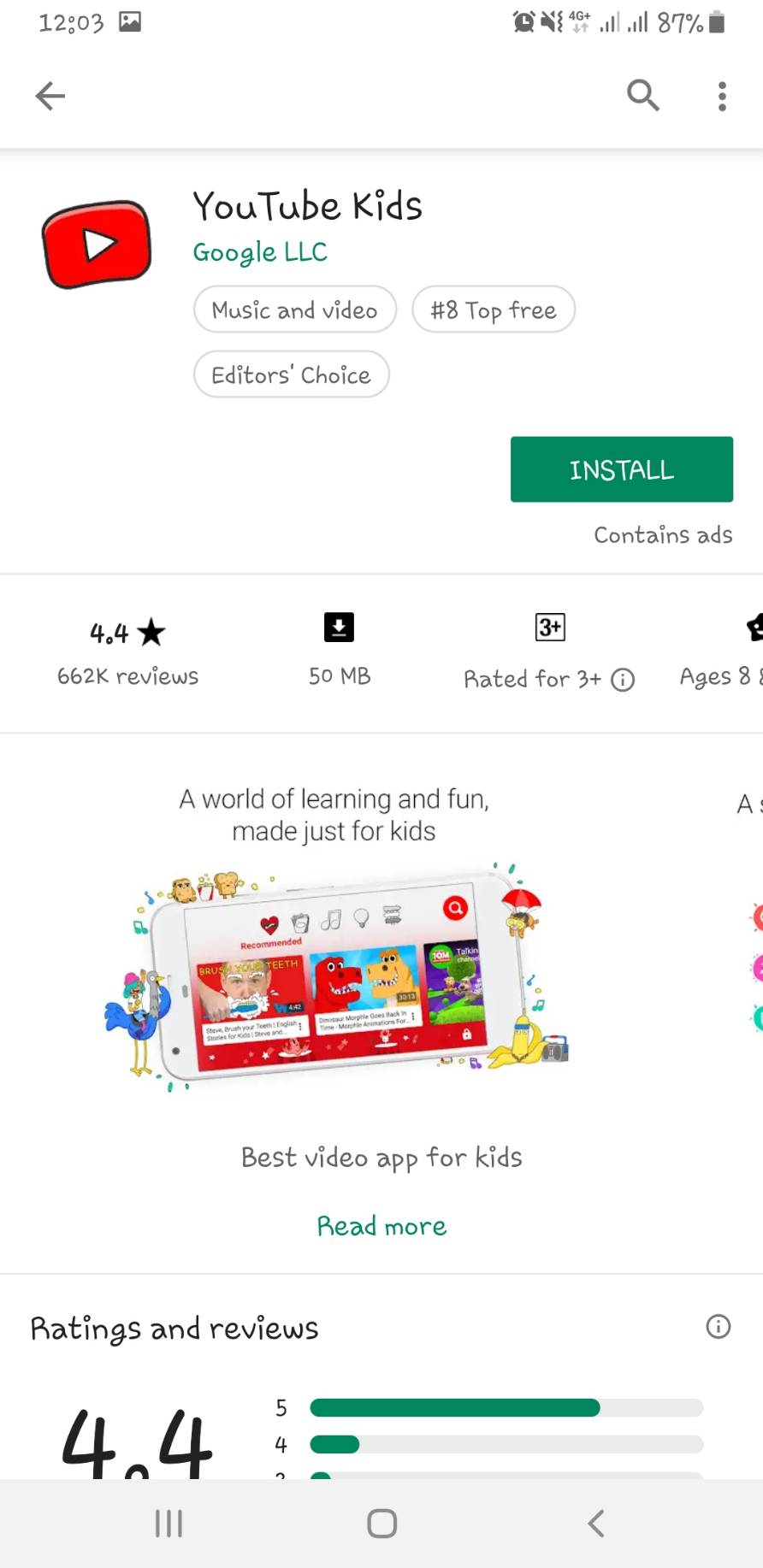Open the search magnifier icon
763x1568 pixels.
coord(643,96)
